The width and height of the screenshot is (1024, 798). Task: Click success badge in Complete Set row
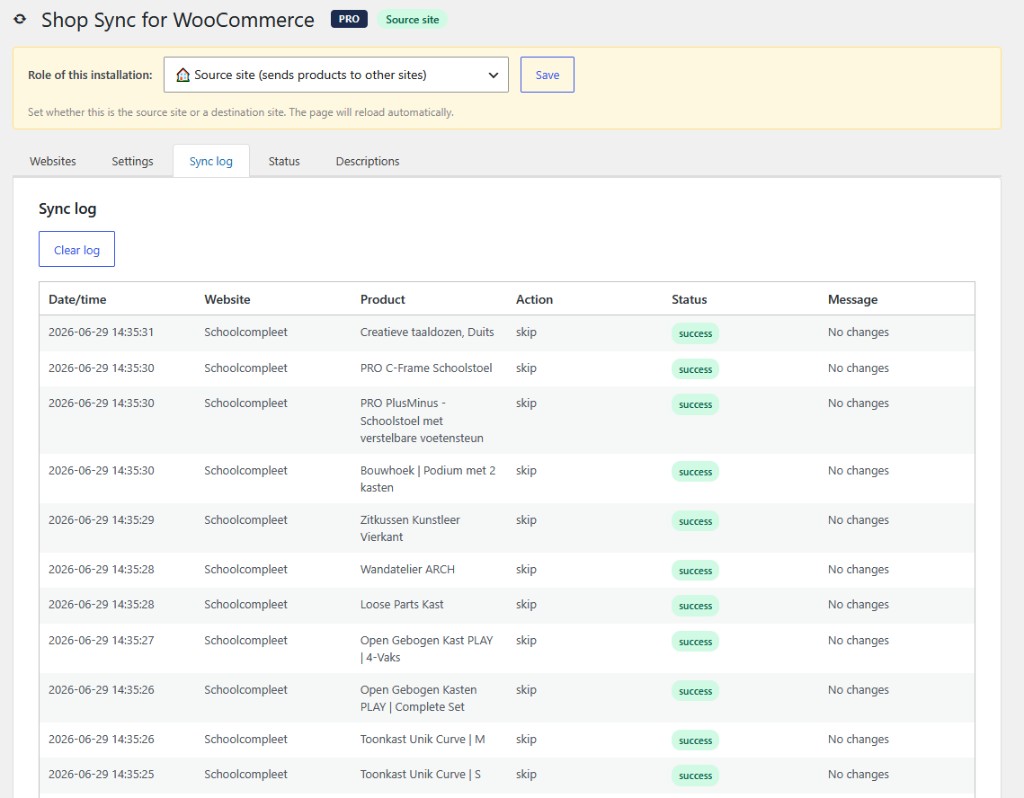point(695,691)
